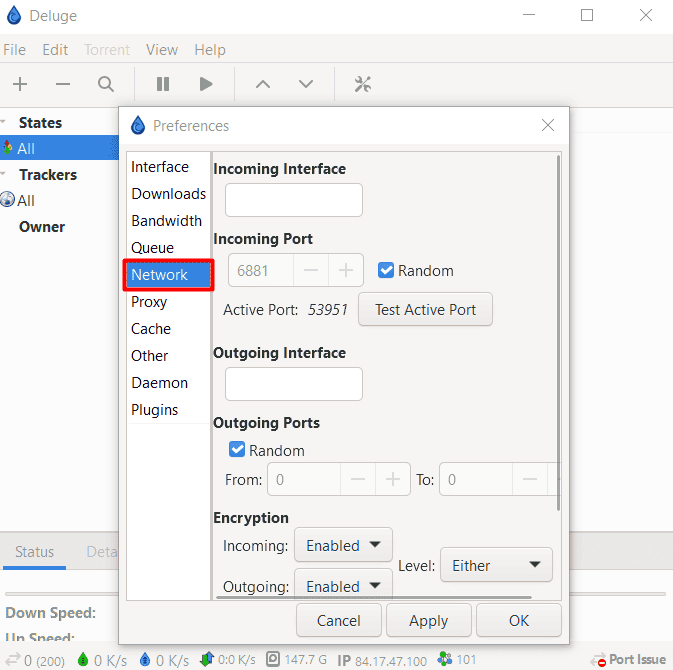This screenshot has height=670, width=673.
Task: Pause torrents with the pause icon
Action: click(x=163, y=84)
